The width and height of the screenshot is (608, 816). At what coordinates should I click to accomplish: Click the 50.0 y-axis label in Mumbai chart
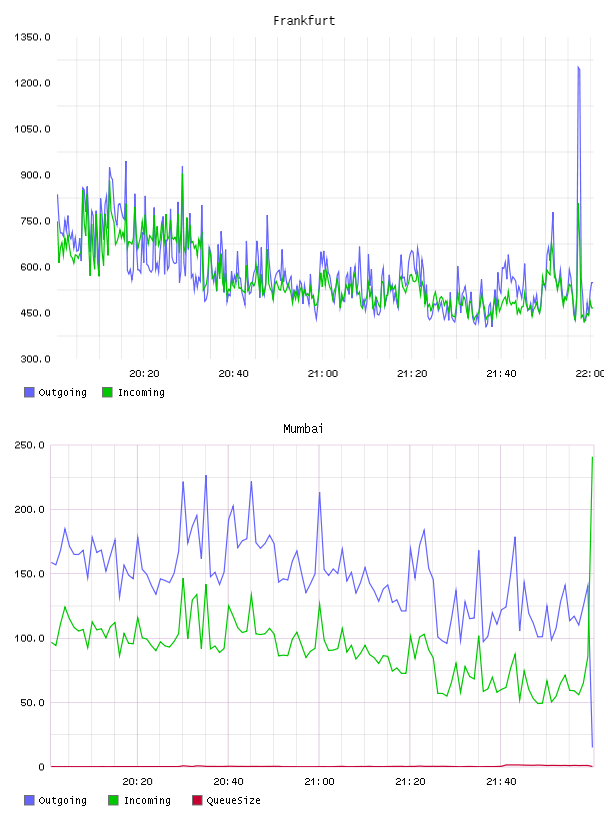32,703
